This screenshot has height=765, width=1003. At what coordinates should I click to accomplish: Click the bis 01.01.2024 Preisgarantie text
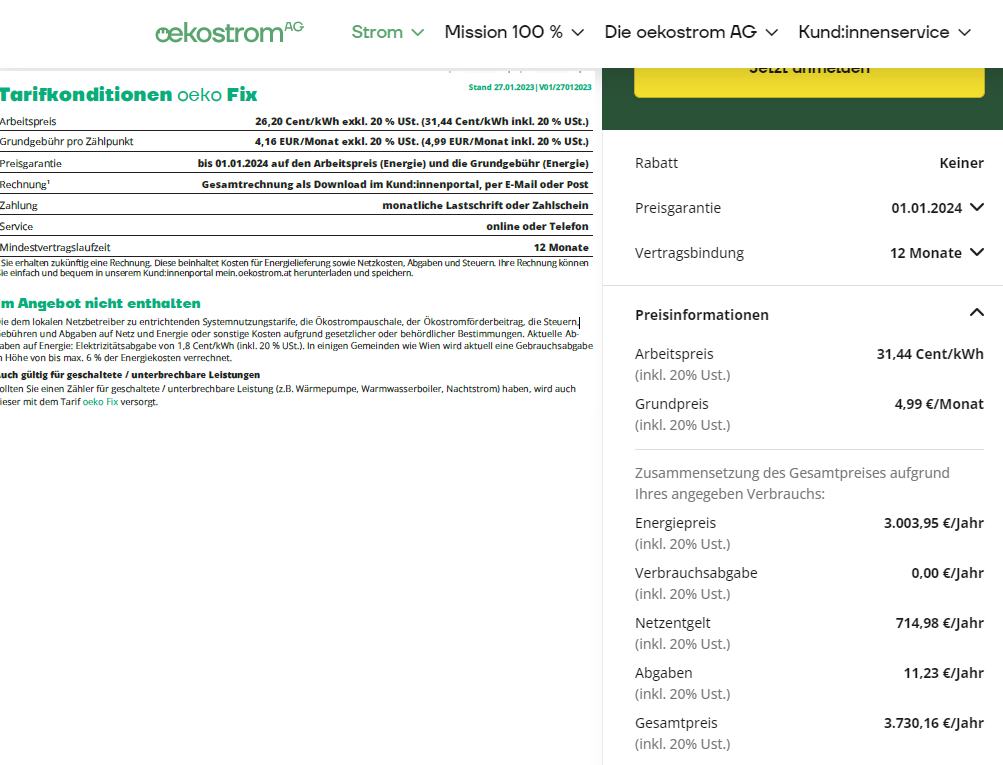393,163
